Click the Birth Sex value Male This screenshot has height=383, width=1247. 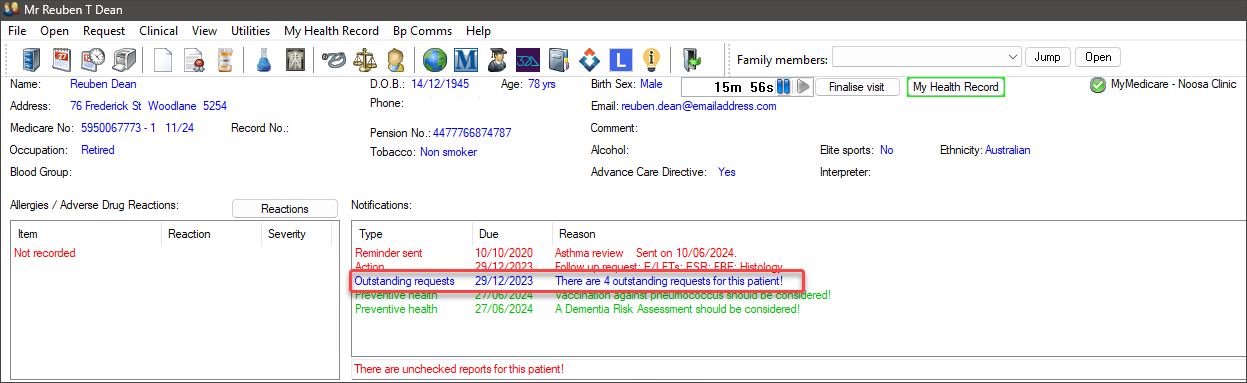[651, 85]
